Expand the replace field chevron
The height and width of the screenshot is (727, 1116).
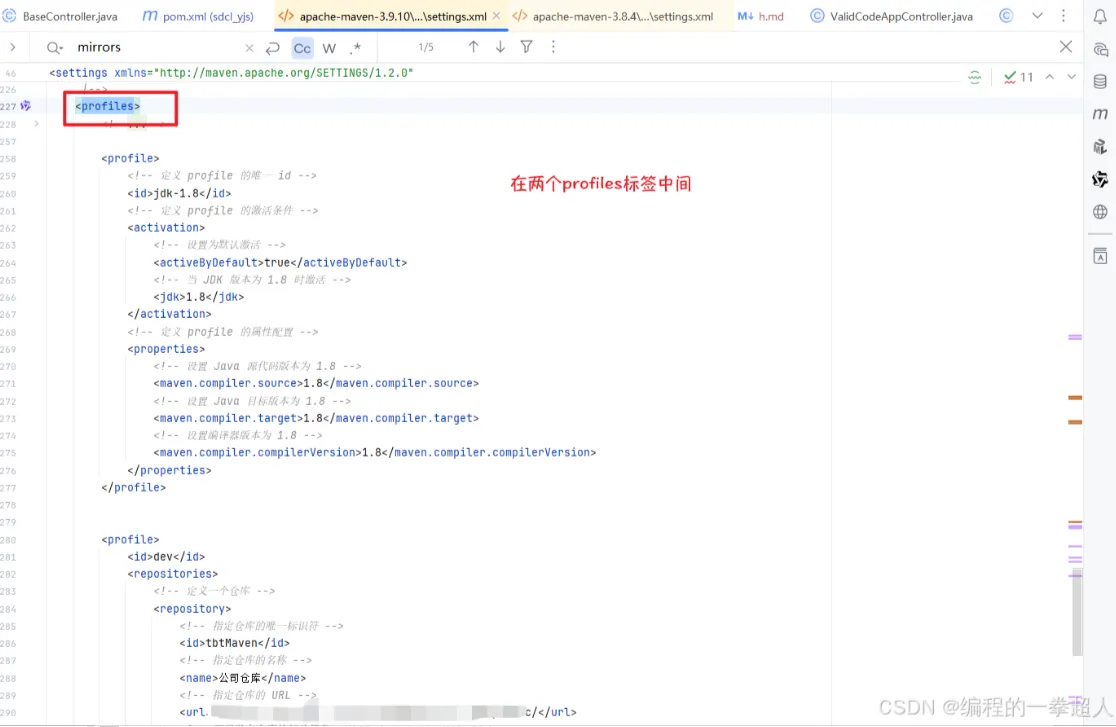(x=13, y=47)
